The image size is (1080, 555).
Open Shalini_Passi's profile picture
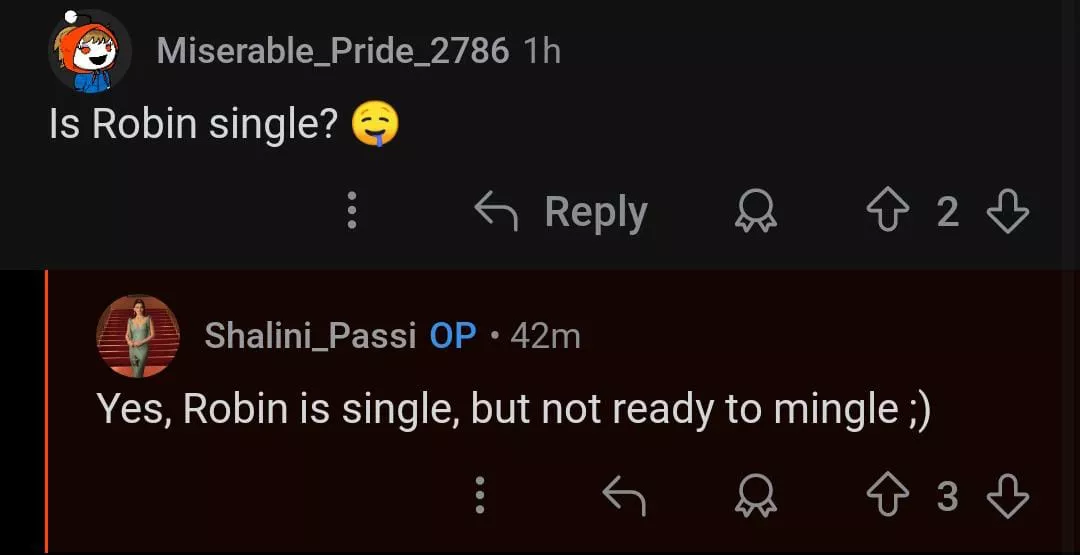point(138,336)
